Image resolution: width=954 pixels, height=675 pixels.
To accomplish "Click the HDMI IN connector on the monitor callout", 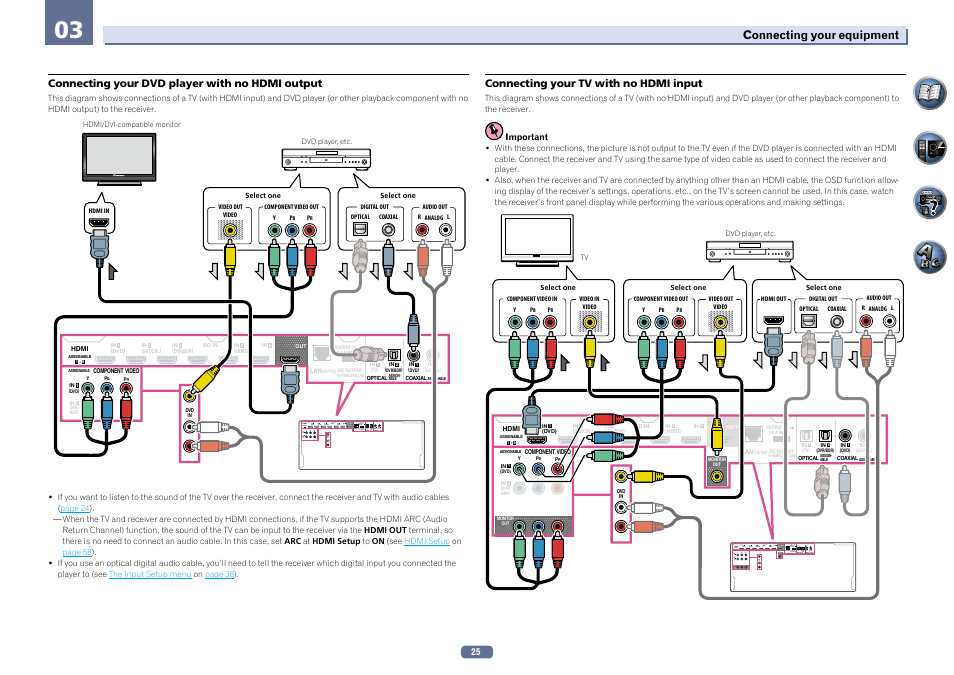I will (99, 224).
